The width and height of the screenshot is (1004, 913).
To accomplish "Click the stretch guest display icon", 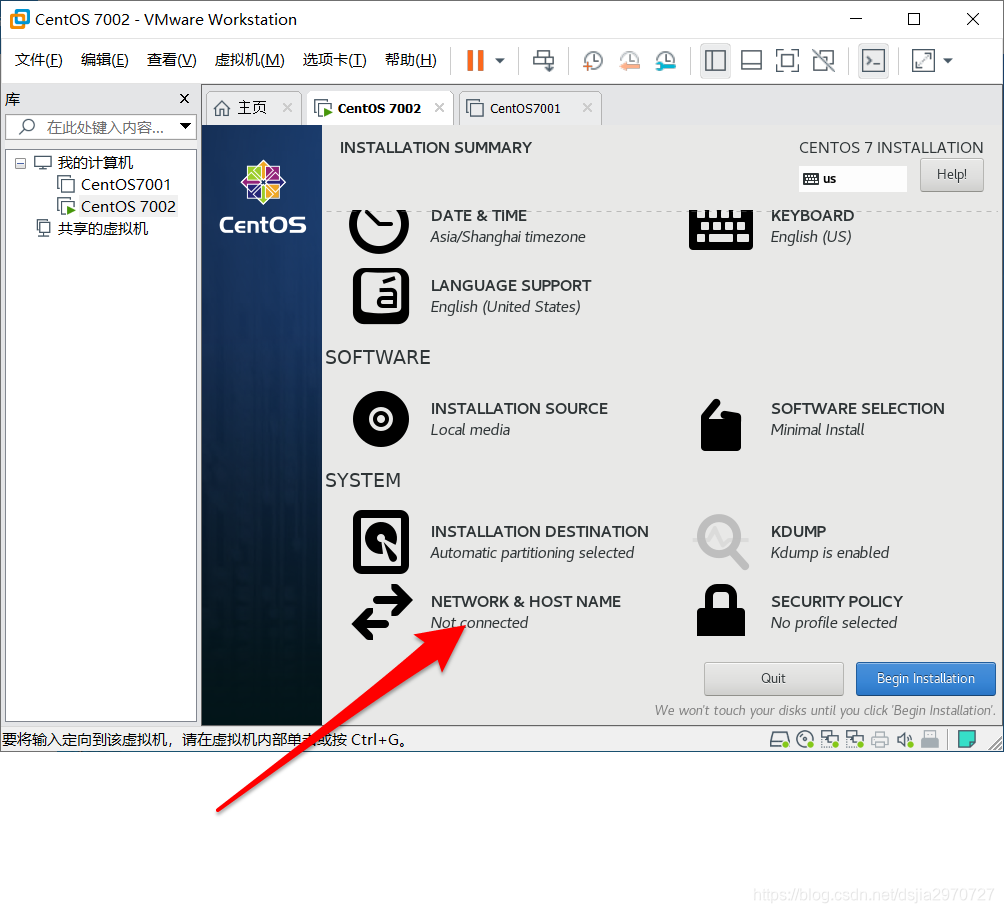I will pos(923,61).
